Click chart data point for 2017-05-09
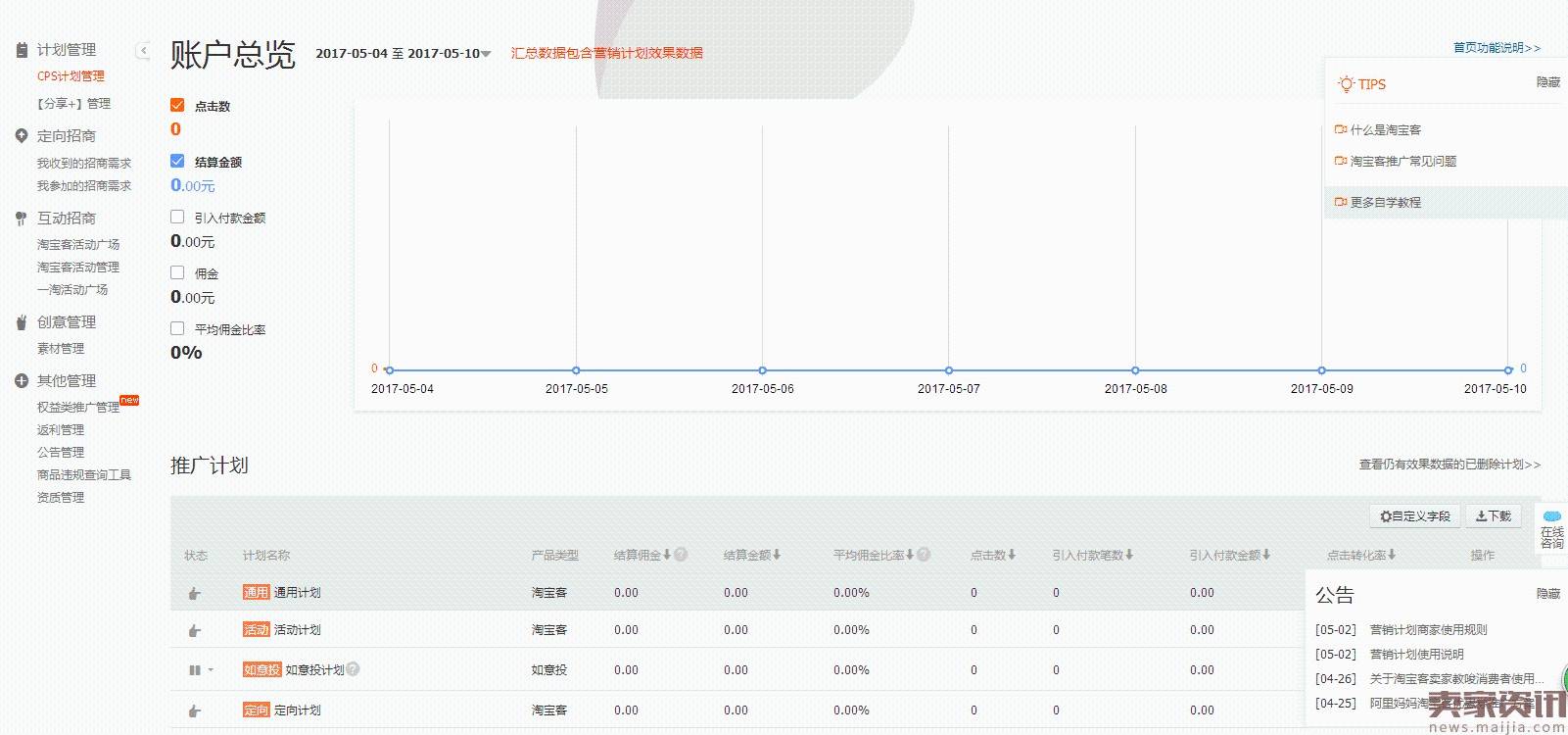 pos(1322,370)
